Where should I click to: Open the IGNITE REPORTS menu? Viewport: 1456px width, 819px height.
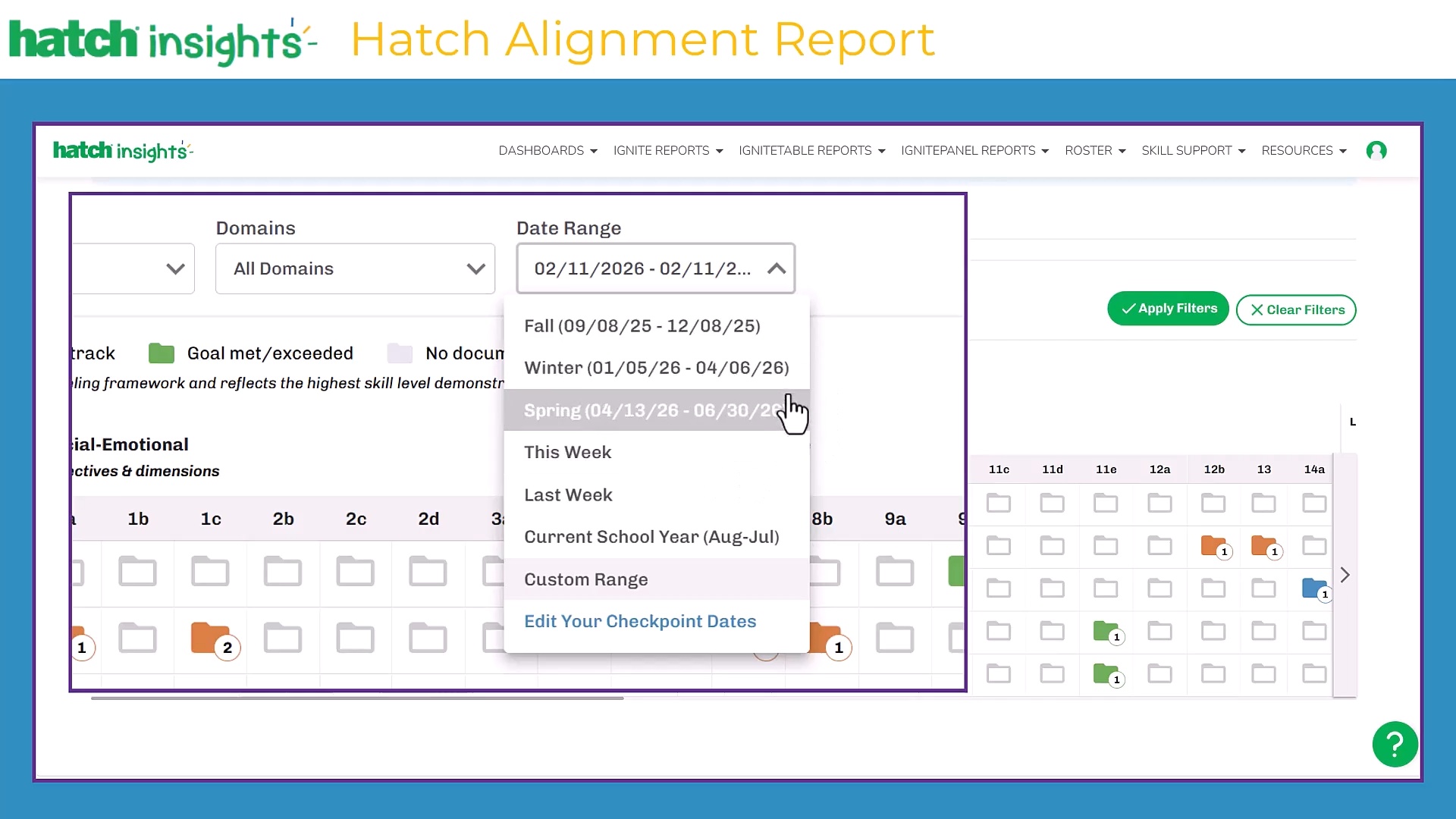668,151
